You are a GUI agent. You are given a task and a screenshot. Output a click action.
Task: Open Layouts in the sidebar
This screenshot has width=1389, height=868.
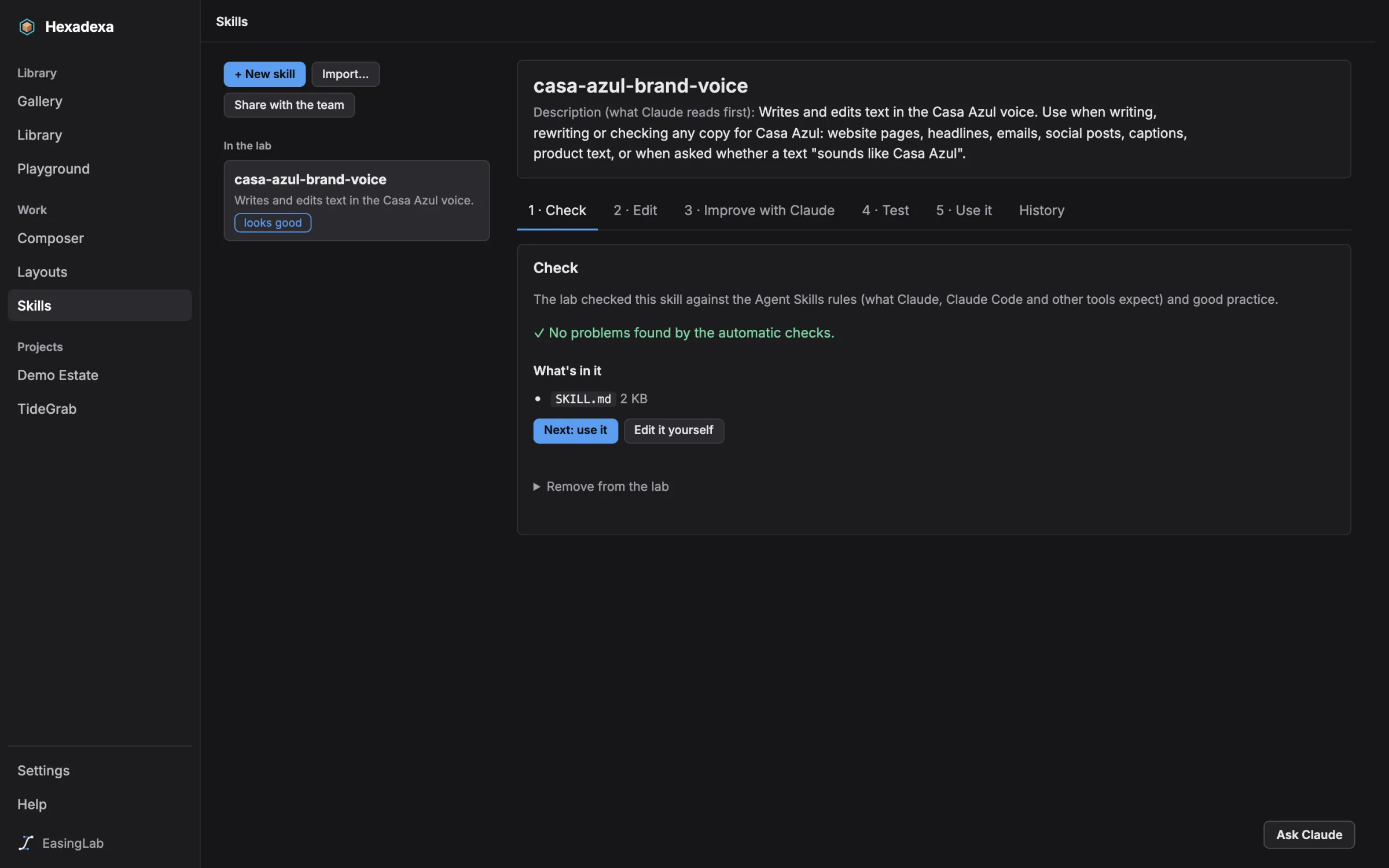[100, 271]
